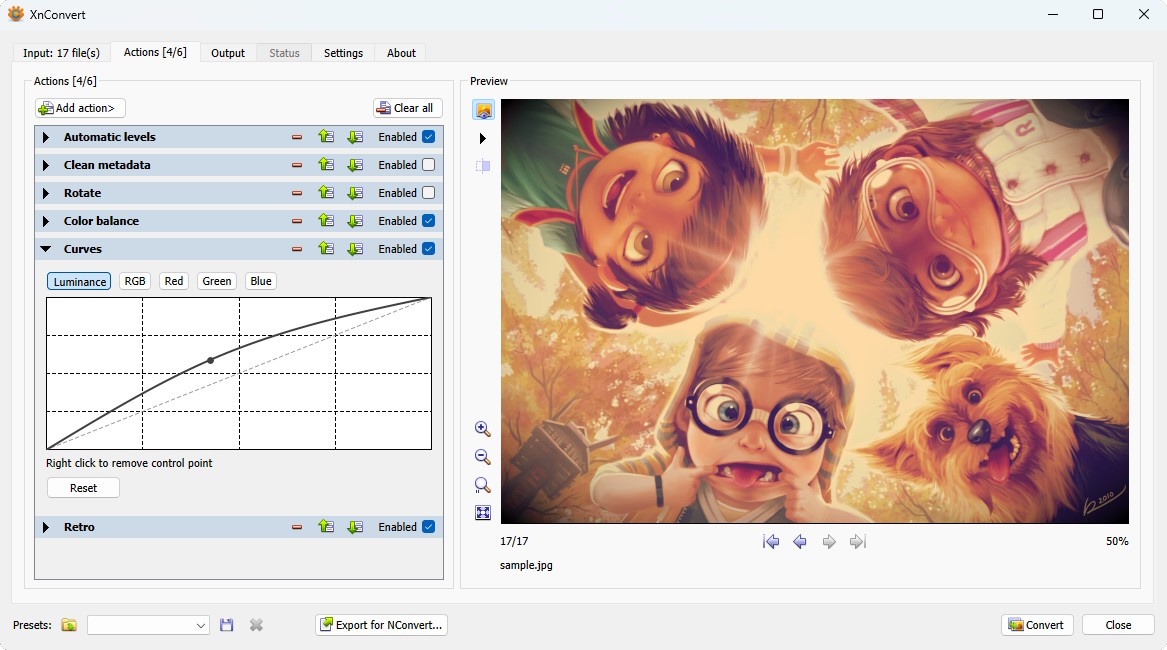Move Rotate action up
The height and width of the screenshot is (650, 1167).
pos(326,192)
